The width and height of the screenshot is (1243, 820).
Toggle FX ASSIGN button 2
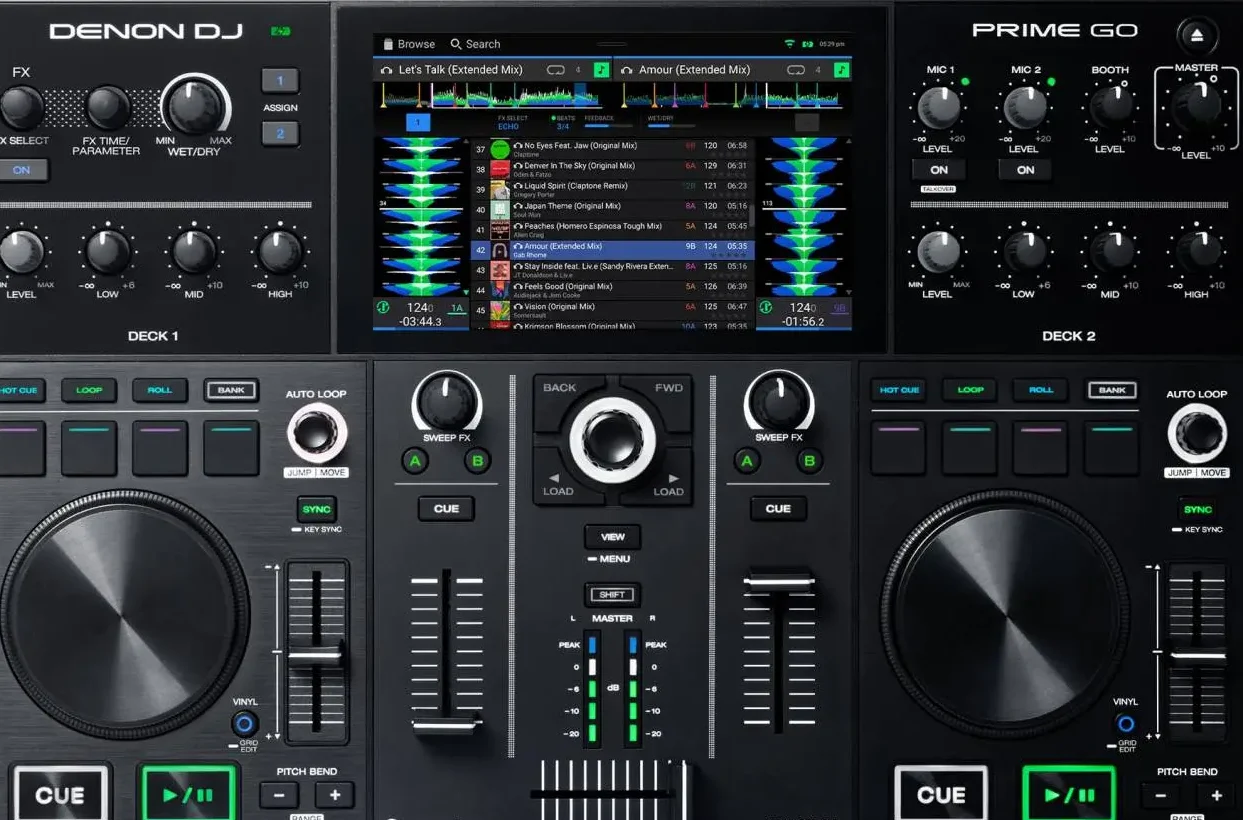(280, 134)
